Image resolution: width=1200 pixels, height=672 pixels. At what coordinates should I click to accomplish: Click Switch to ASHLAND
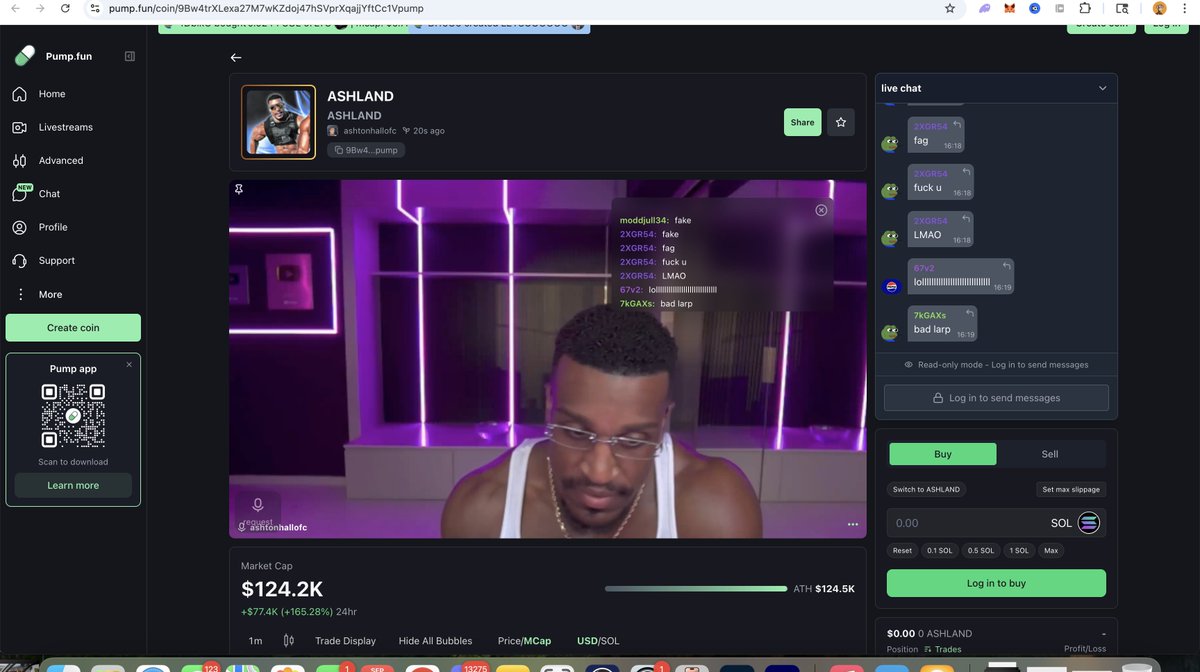(x=926, y=490)
